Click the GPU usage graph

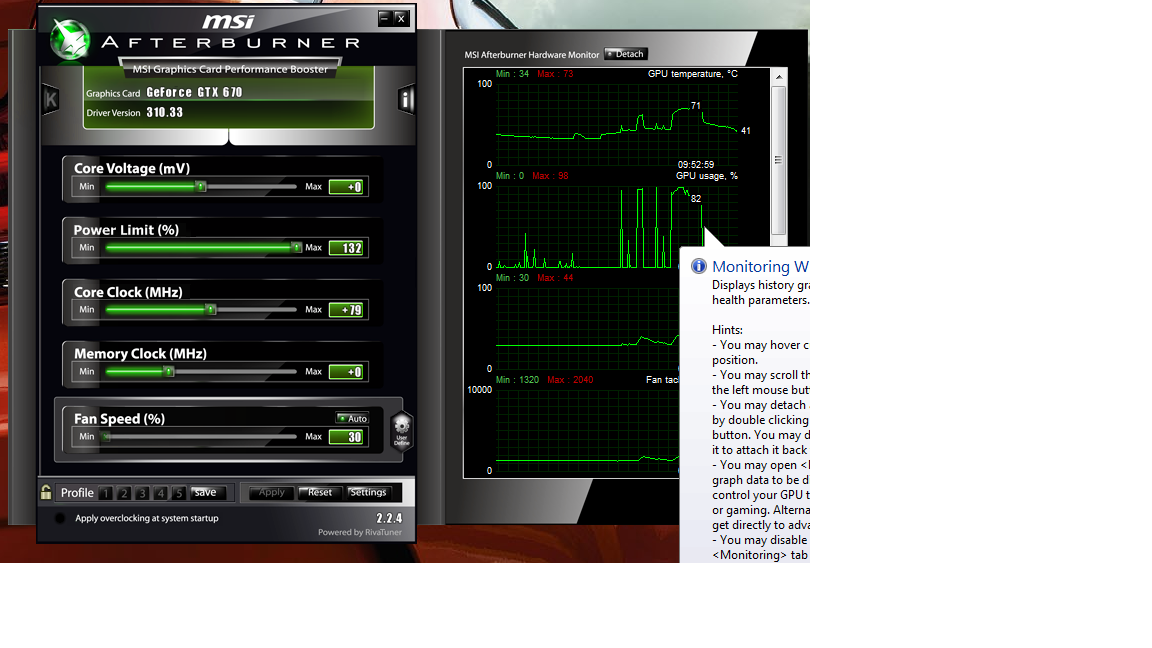617,226
